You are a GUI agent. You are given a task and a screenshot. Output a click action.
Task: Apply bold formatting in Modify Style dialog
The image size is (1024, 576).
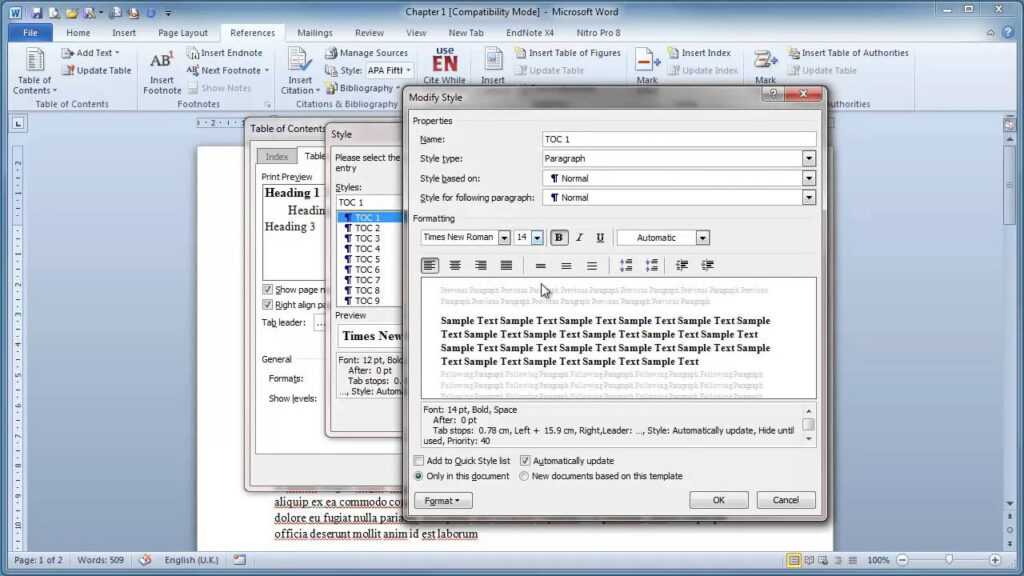[558, 237]
